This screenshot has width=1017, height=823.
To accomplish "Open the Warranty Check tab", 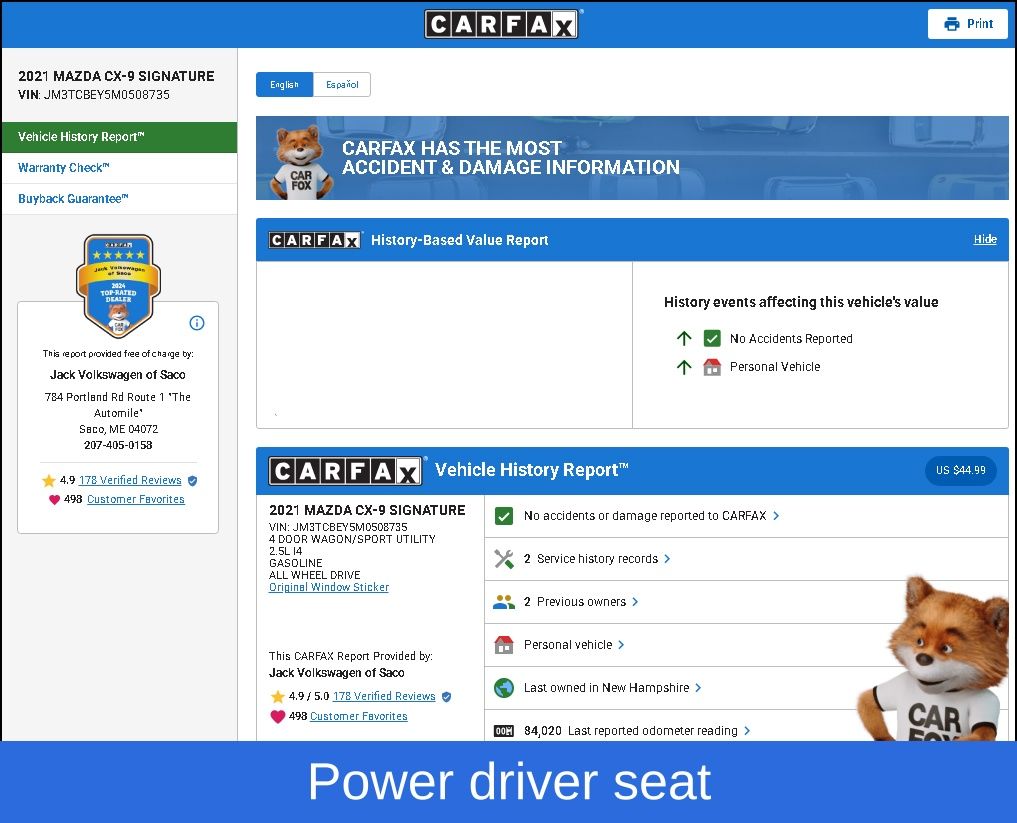I will 64,168.
